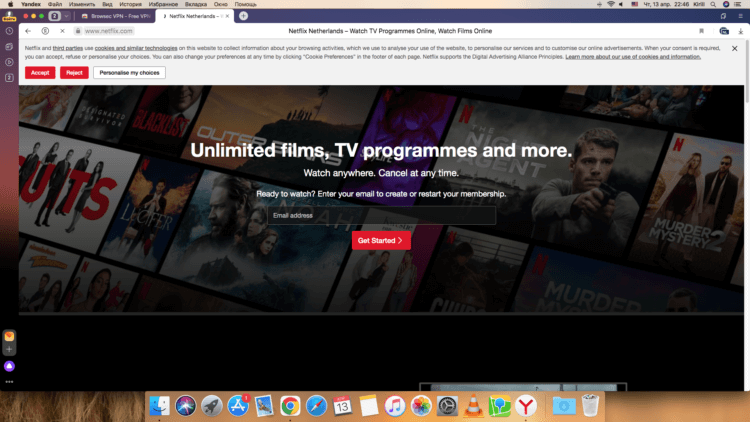Open the Файл menu

point(55,4)
